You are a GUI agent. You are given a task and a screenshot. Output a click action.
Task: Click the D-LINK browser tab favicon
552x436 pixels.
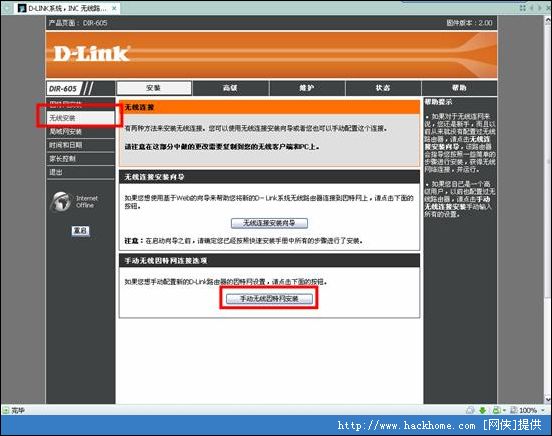22,8
